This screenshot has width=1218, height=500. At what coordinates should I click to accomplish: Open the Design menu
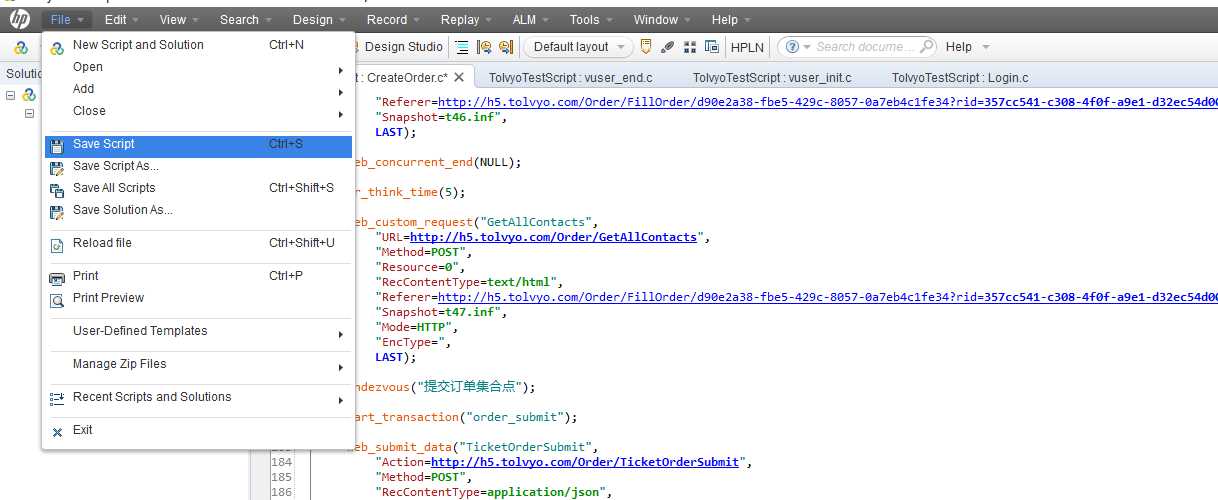321,19
